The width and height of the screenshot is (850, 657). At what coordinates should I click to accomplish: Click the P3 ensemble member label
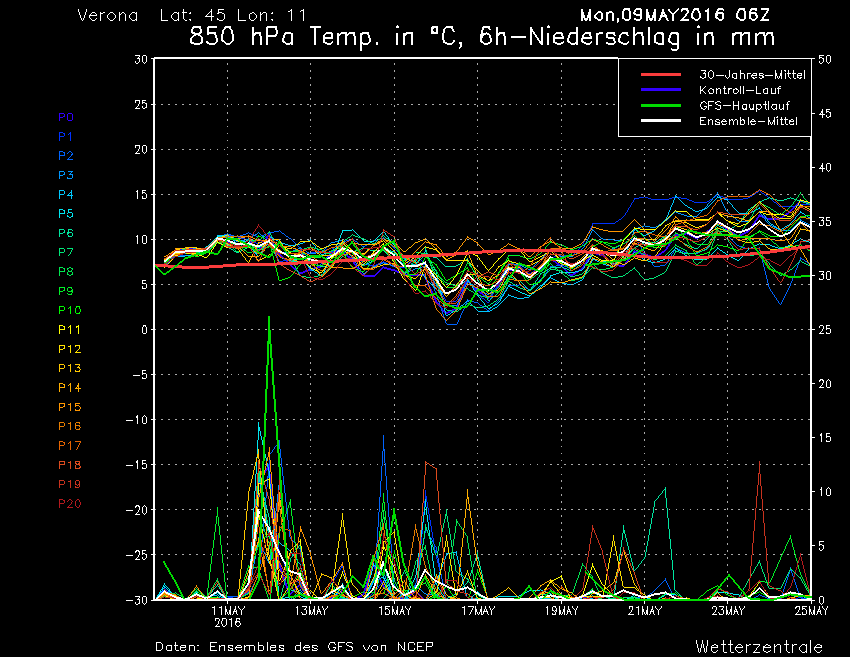point(66,175)
